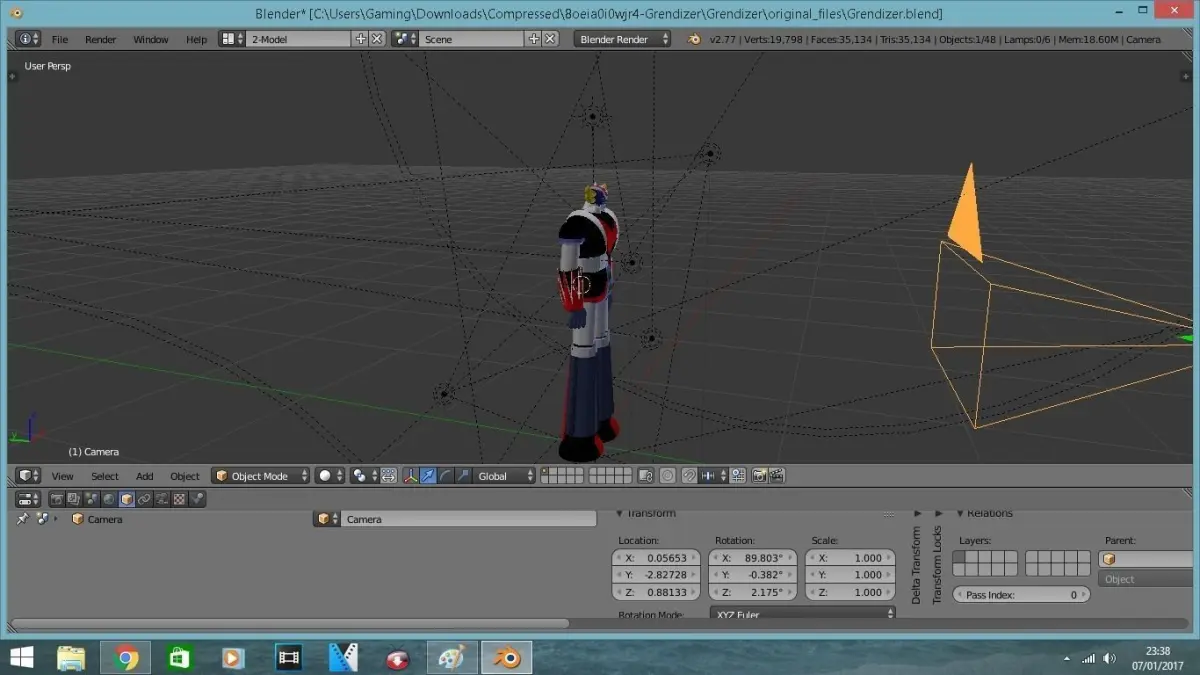Toggle manipulate center points option
Image resolution: width=1200 pixels, height=675 pixels.
[x=389, y=476]
